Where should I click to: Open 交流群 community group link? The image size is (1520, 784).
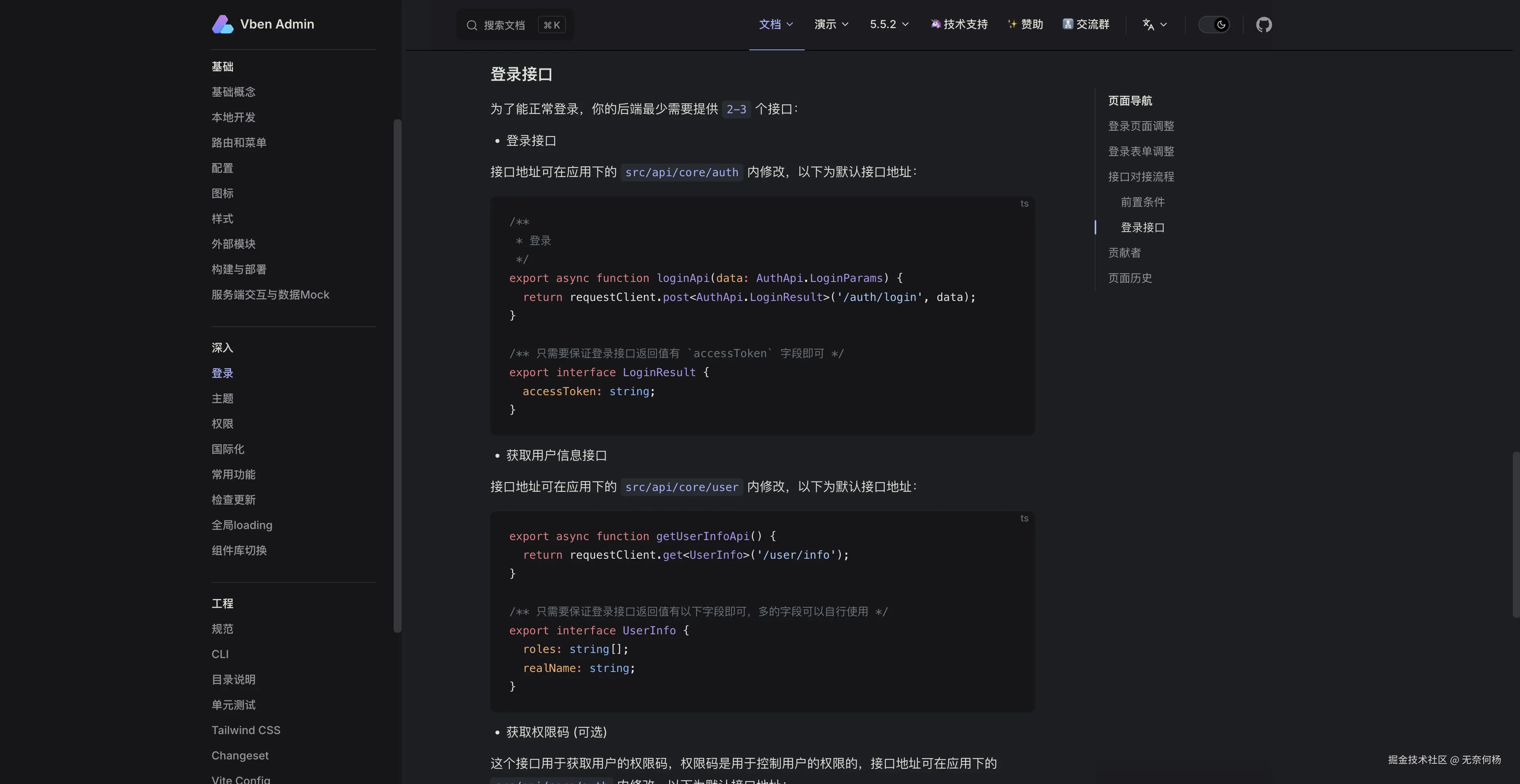click(x=1086, y=24)
